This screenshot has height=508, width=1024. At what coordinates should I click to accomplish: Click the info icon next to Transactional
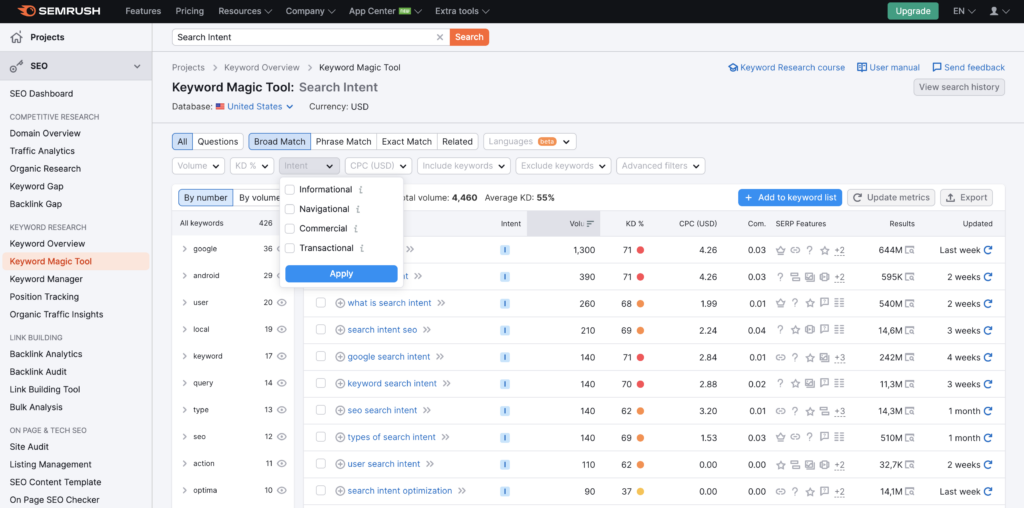pos(362,249)
